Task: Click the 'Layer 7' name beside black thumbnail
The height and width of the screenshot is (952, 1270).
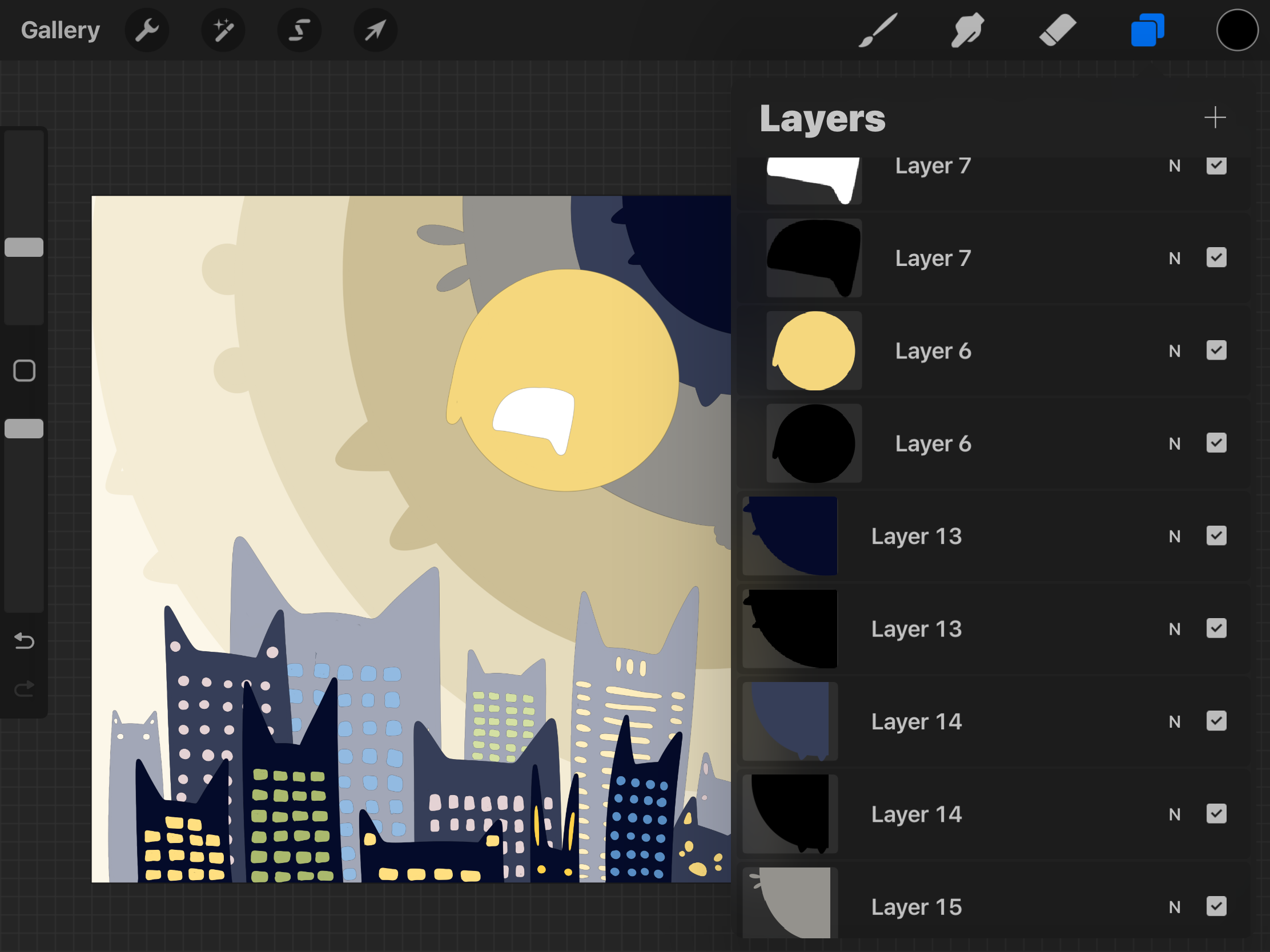Action: [x=933, y=258]
